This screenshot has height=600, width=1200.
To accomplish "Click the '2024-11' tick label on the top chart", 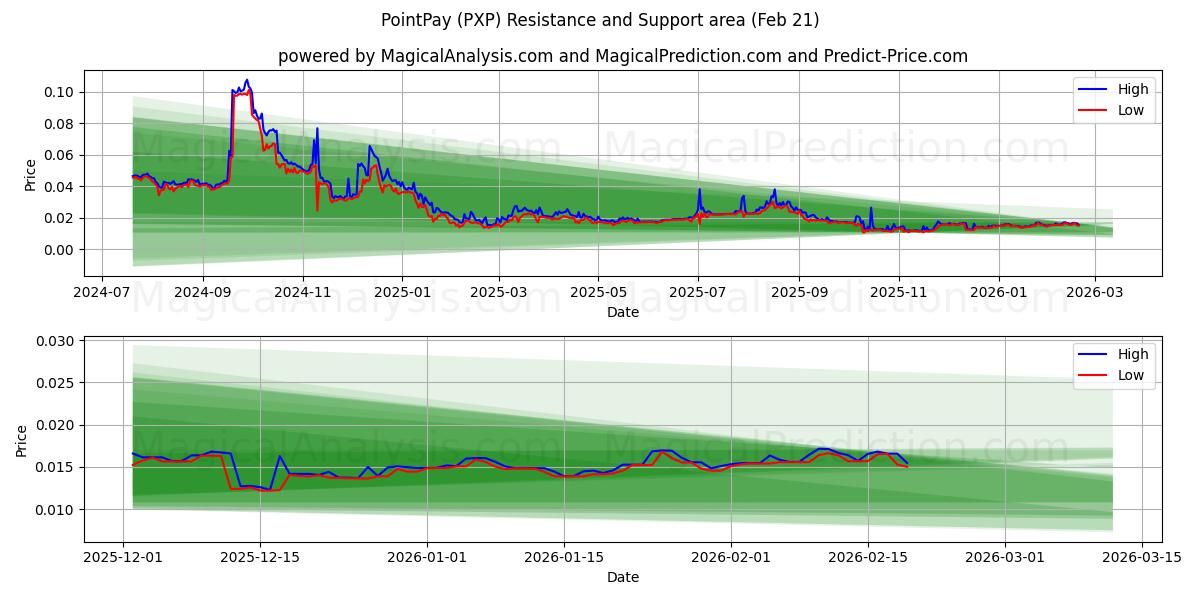I will [x=303, y=293].
